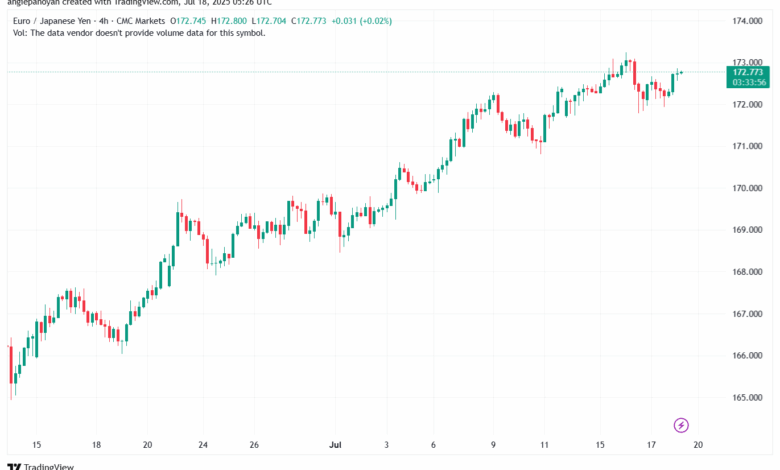Click the change value +0.031 (+0.02%)

tap(362, 21)
